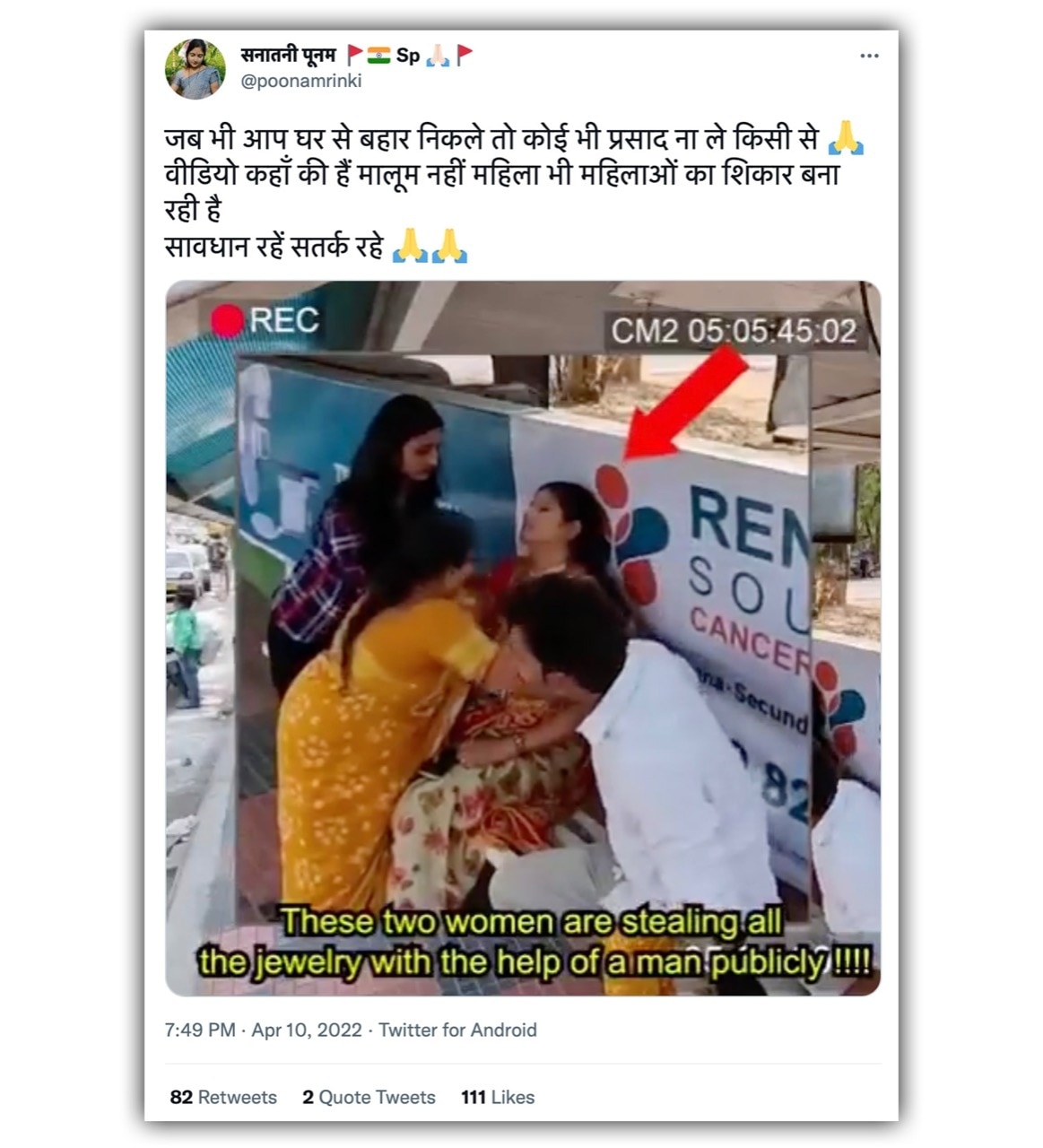This screenshot has width=1043, height=1148.
Task: Click the double folded hands emoji on last line
Action: (430, 246)
